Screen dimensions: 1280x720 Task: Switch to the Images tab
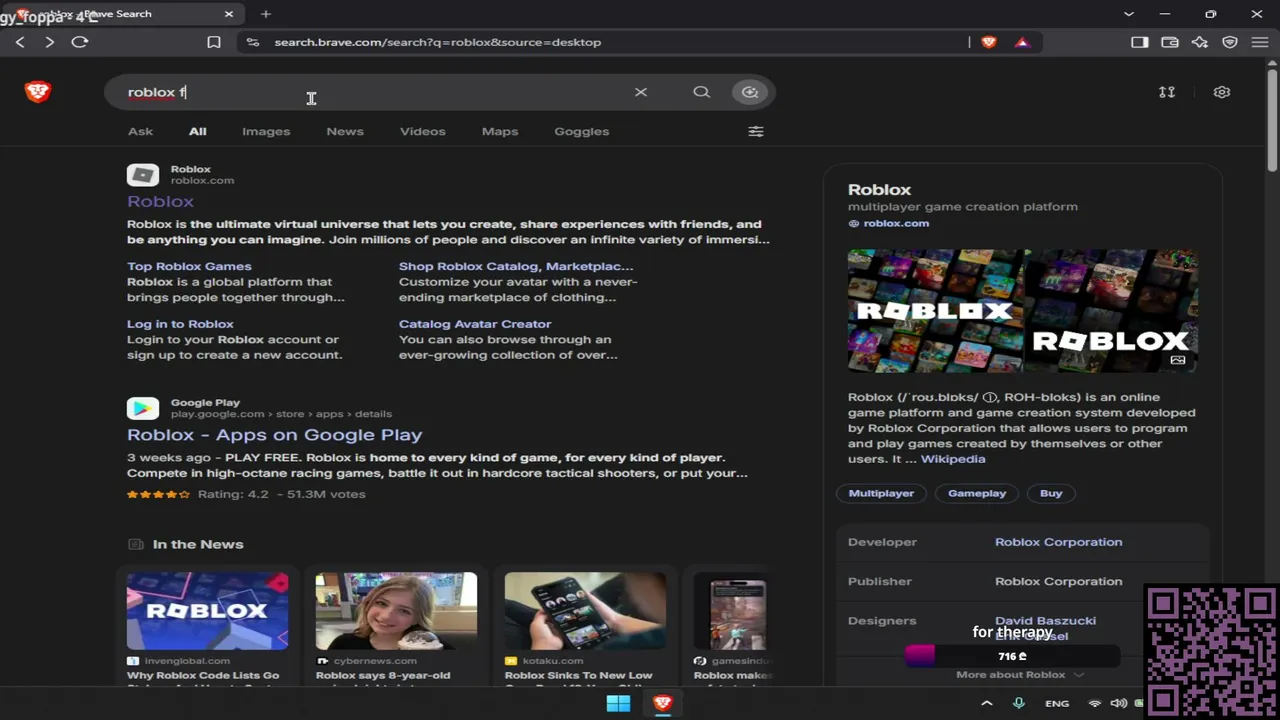pos(266,131)
